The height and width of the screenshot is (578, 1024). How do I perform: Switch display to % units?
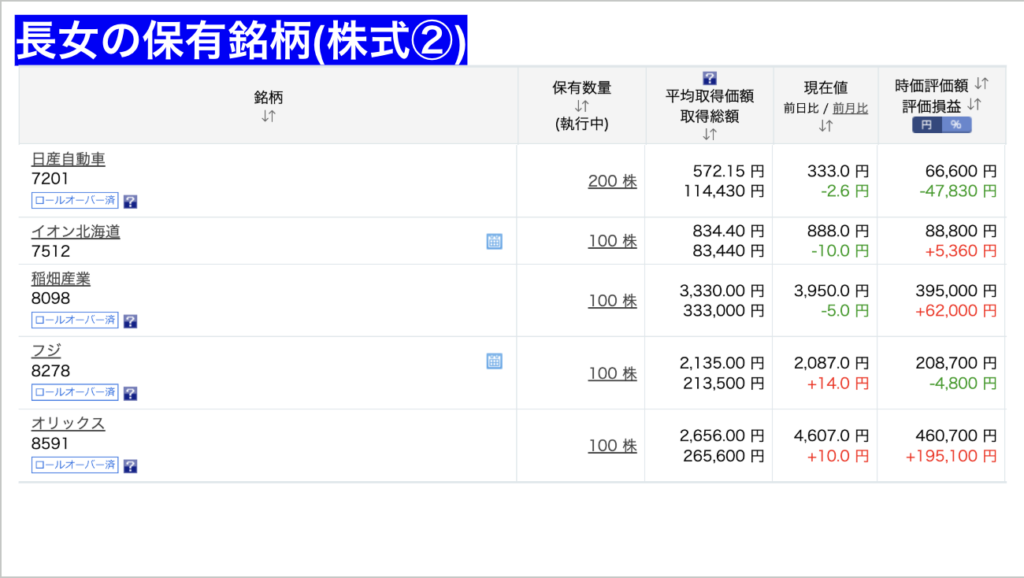tap(956, 125)
